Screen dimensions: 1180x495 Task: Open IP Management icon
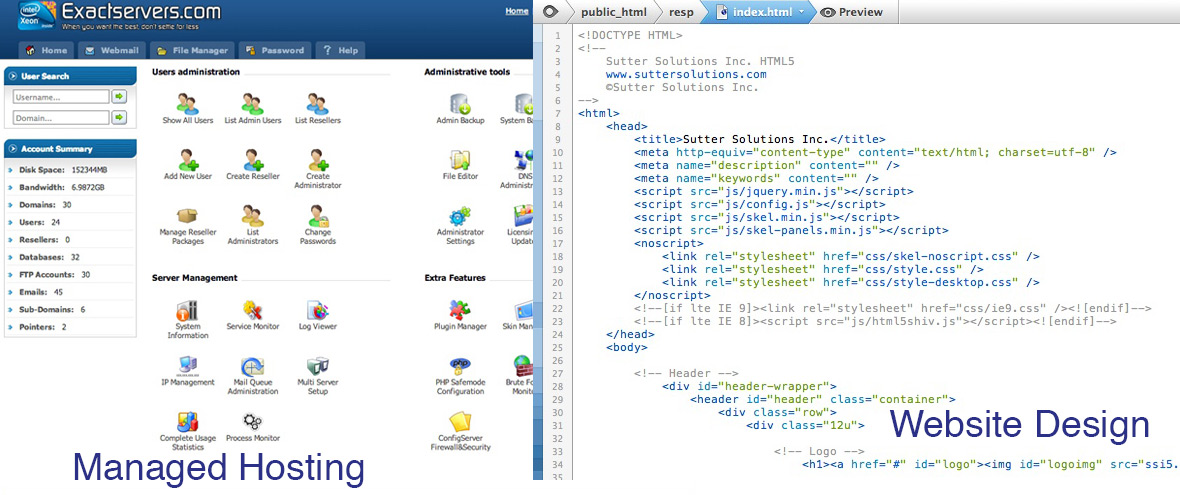[x=187, y=366]
